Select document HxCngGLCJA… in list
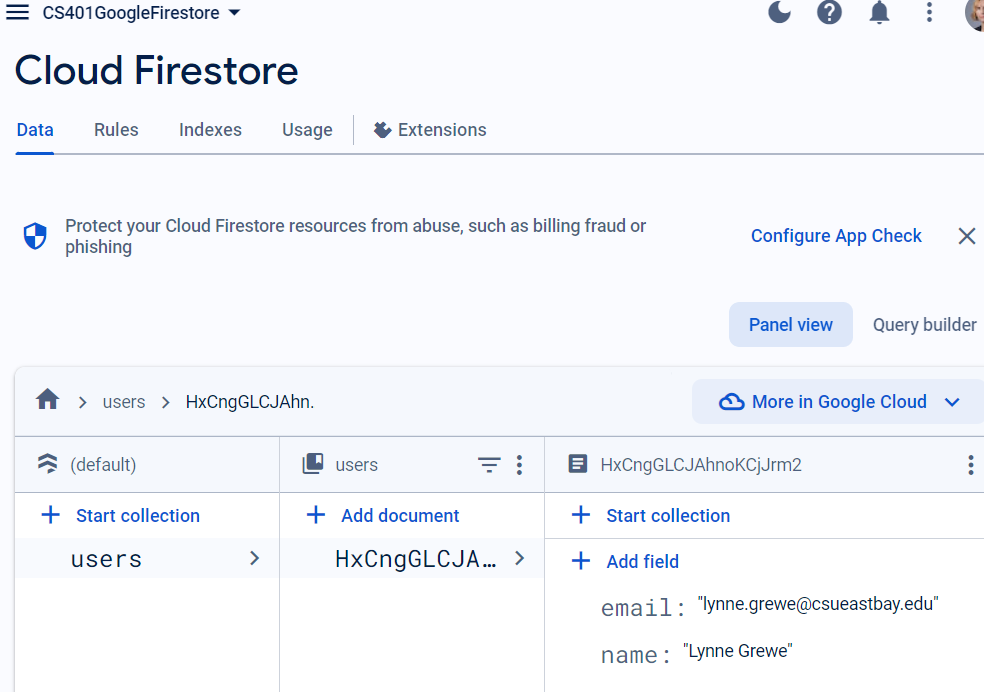Image resolution: width=984 pixels, height=692 pixels. (x=415, y=559)
